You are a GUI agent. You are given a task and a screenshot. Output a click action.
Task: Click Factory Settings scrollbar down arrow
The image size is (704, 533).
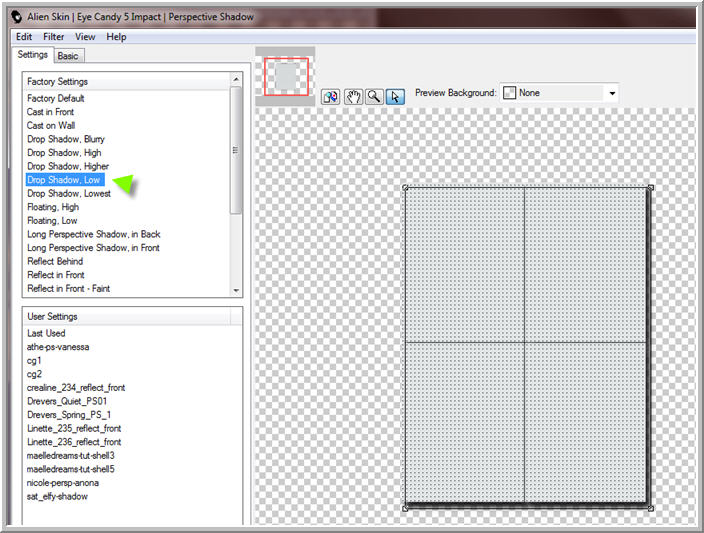[236, 291]
